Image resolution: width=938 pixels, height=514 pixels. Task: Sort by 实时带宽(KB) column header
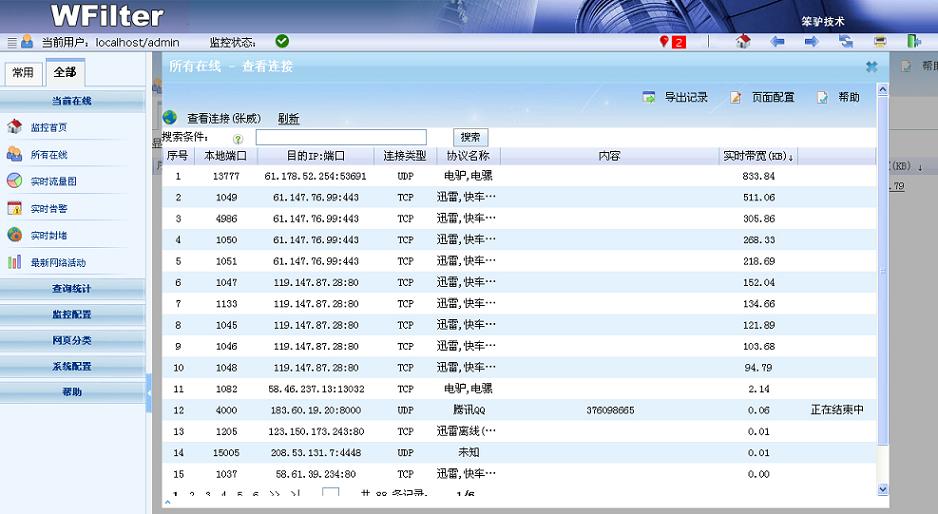click(x=757, y=157)
